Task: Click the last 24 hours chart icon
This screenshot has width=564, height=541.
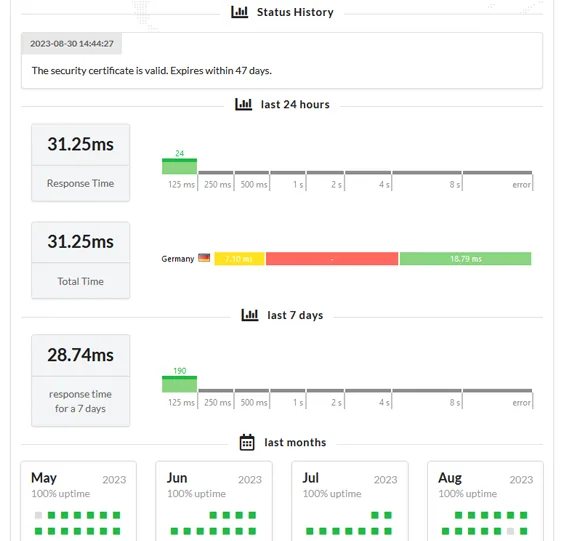Action: (x=244, y=104)
